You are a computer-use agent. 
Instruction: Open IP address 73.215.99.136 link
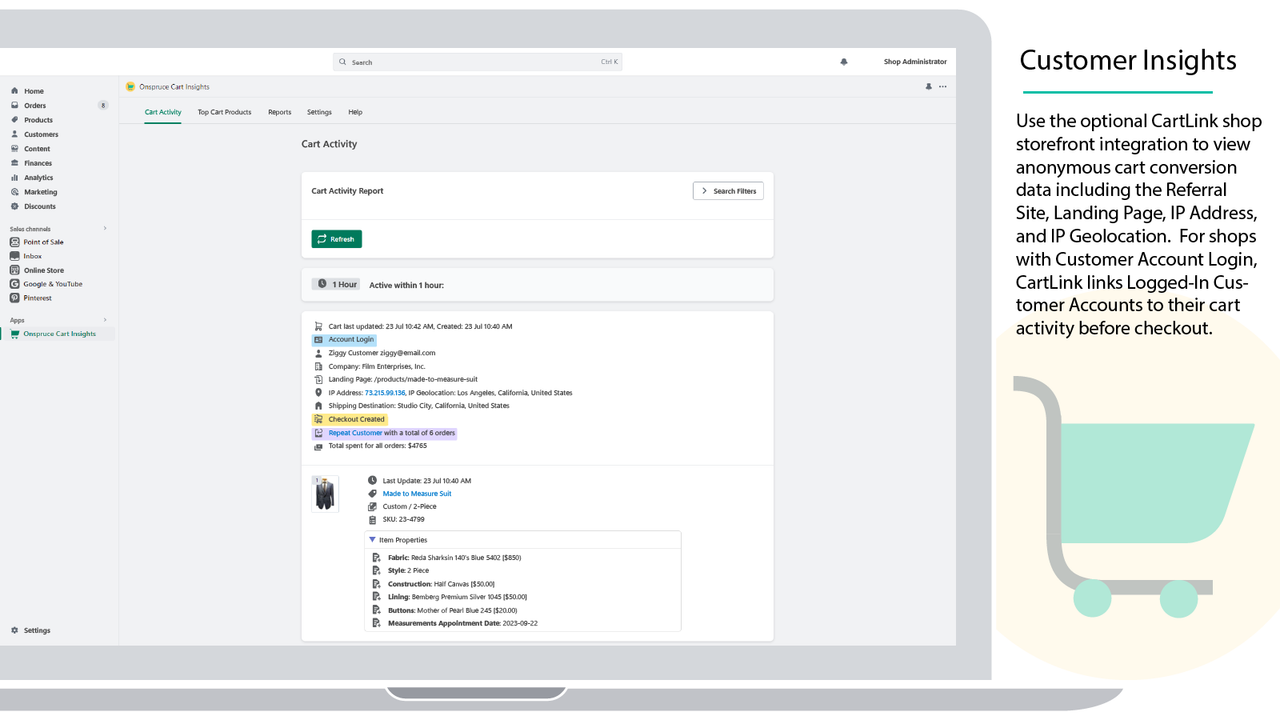pos(385,393)
